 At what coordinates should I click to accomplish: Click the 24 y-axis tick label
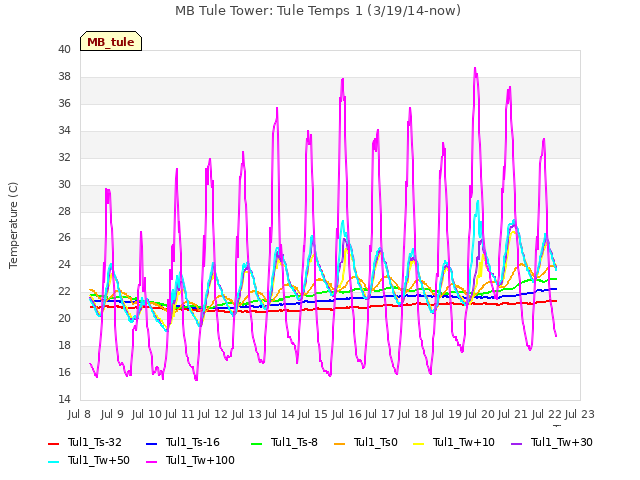pyautogui.click(x=64, y=264)
